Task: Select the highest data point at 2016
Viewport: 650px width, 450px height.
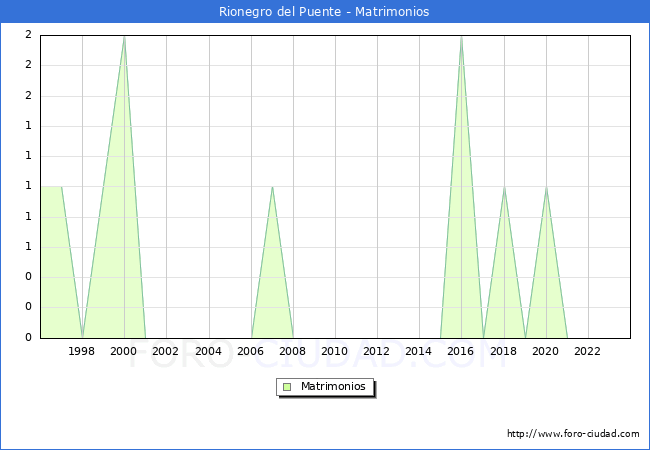Action: (x=461, y=37)
